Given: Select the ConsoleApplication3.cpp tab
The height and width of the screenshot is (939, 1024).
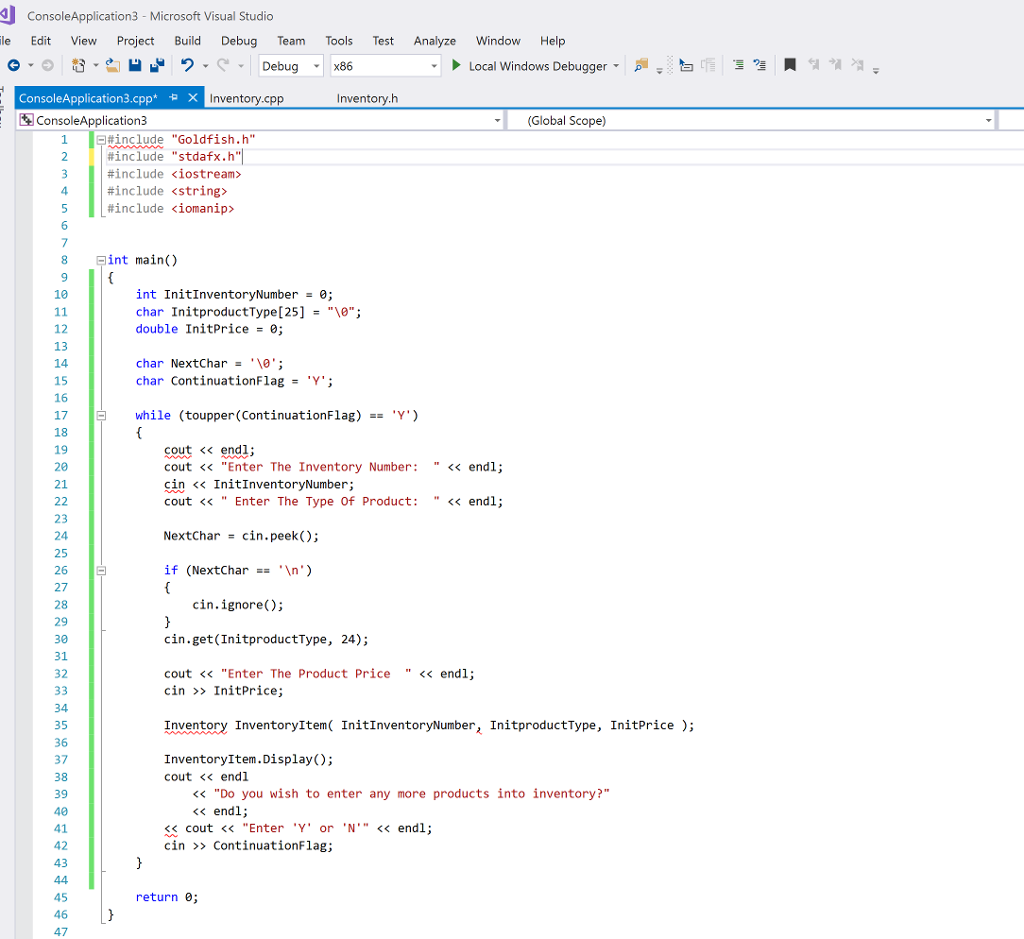Looking at the screenshot, I should [x=88, y=99].
